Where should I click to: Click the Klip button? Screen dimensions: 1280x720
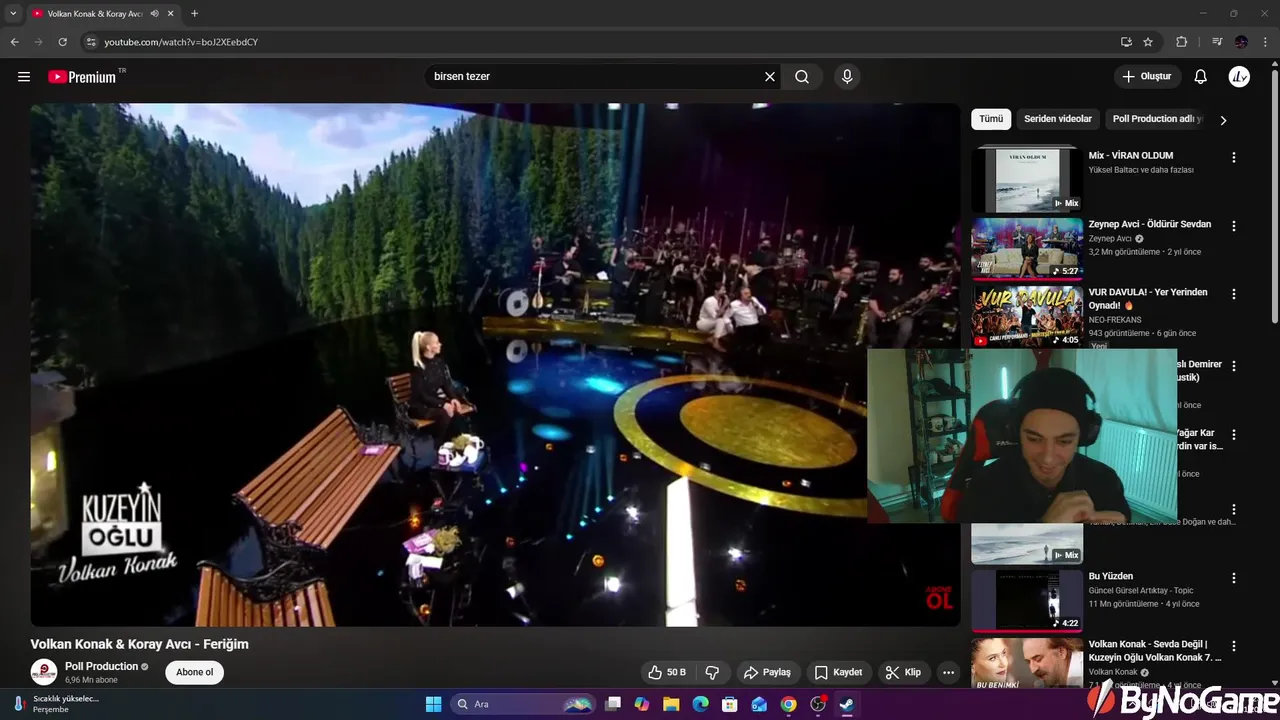(903, 672)
